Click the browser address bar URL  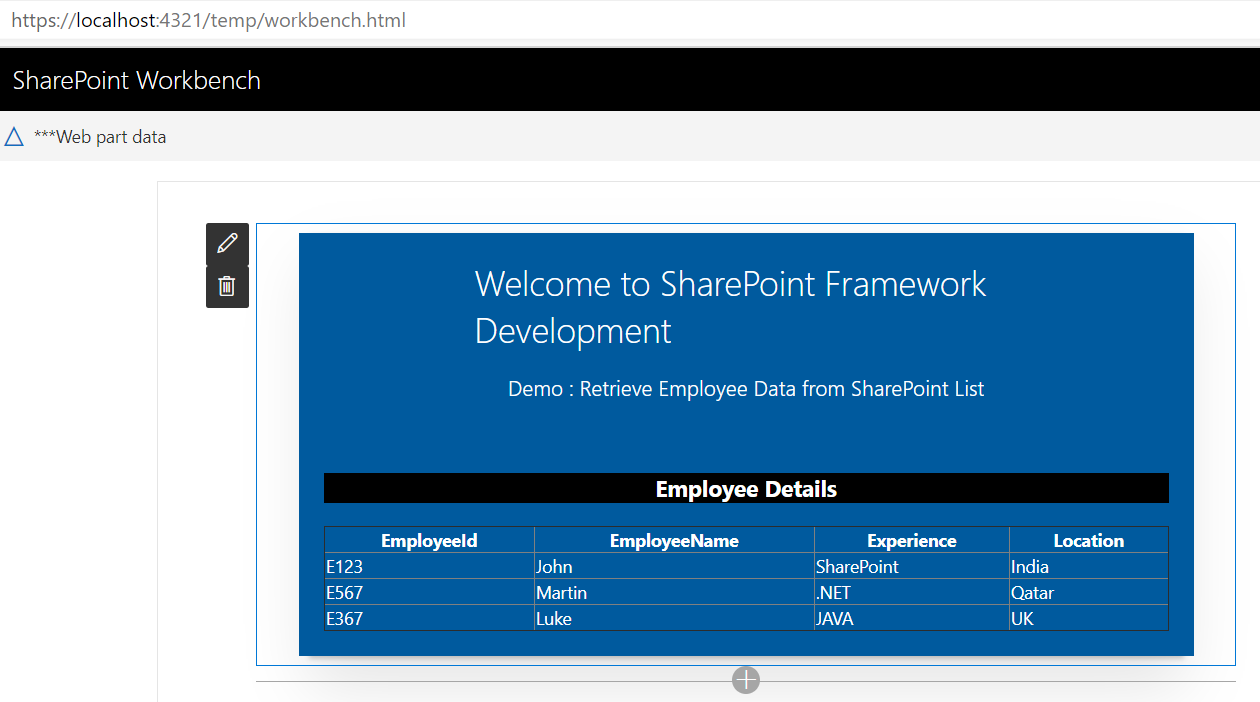point(209,20)
